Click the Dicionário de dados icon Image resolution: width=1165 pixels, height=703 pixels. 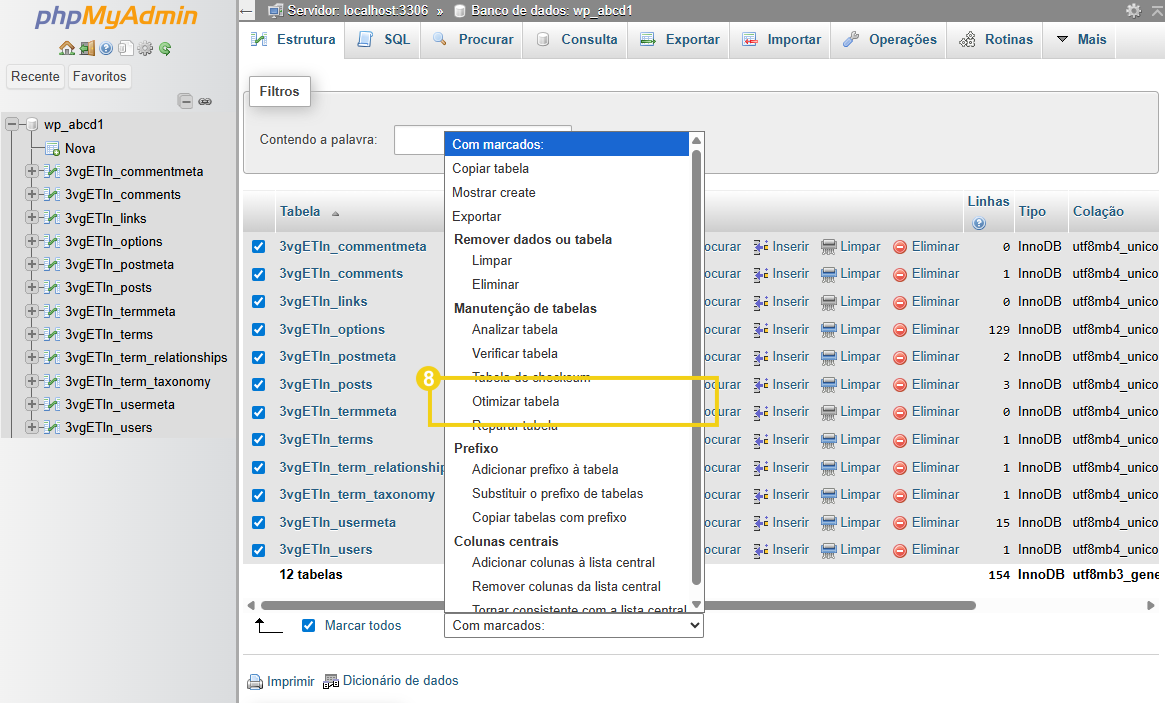331,681
